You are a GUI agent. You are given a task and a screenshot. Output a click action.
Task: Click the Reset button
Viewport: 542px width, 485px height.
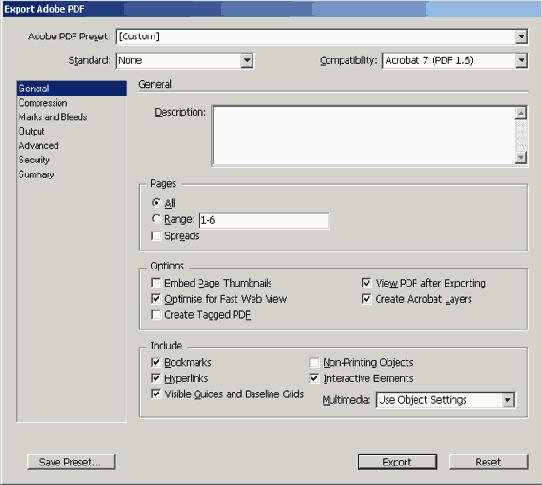coord(488,462)
